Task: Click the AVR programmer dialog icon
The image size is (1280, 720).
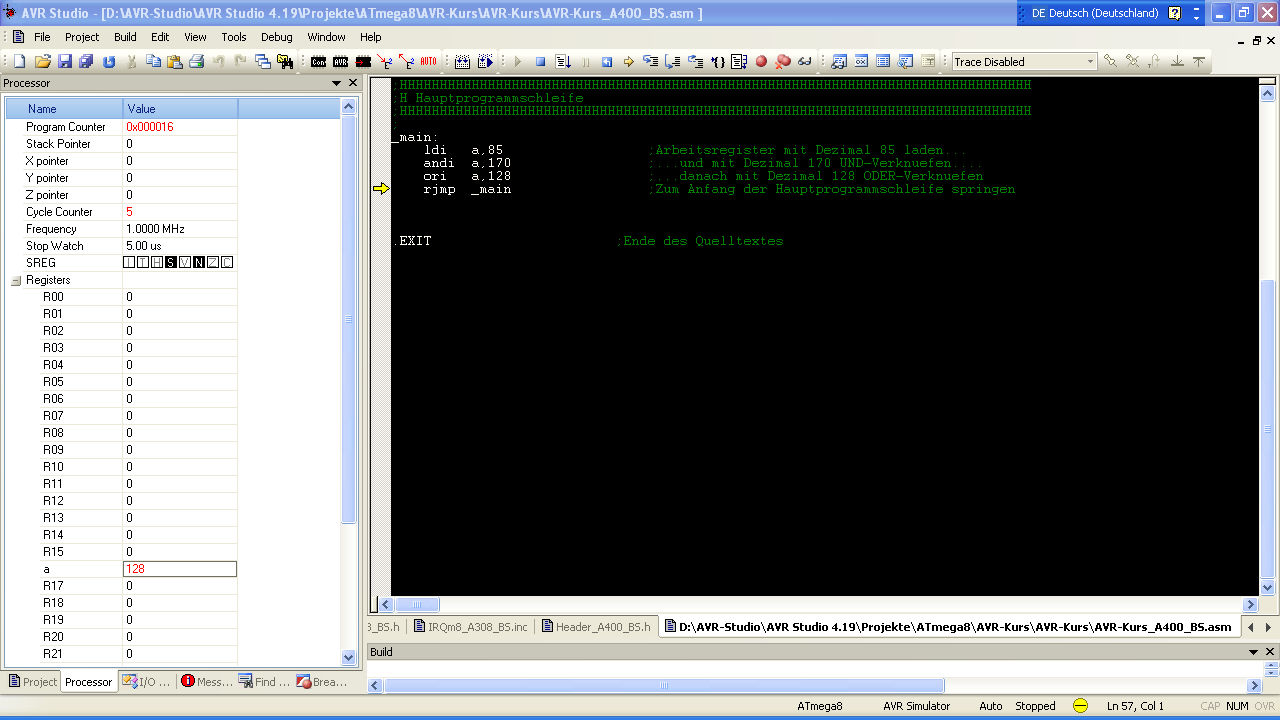Action: coord(340,61)
